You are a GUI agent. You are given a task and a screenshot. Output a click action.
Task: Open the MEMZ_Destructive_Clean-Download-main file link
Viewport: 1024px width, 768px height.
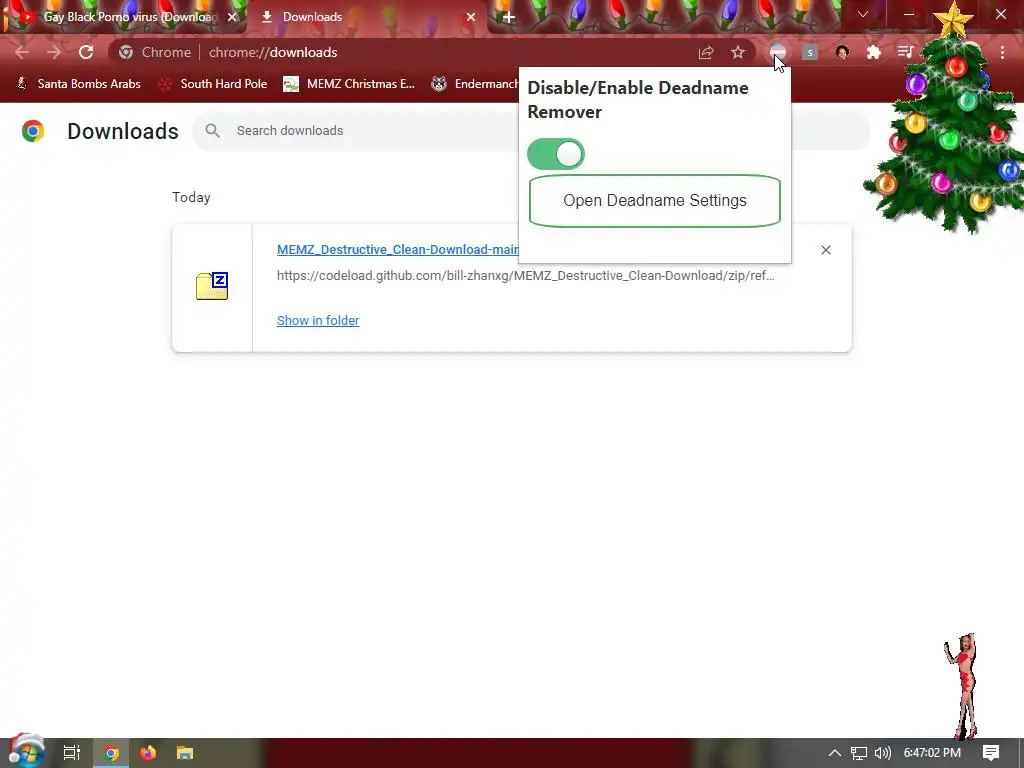click(x=398, y=249)
